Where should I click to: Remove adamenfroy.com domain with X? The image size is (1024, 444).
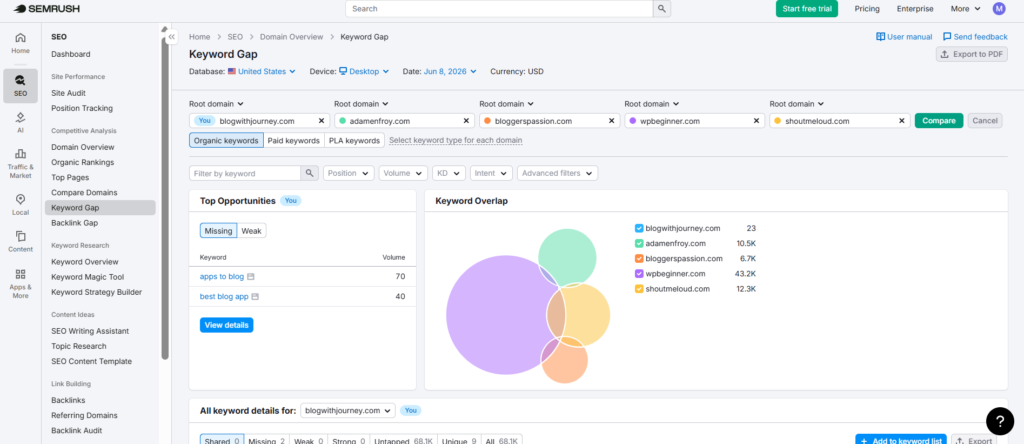point(466,121)
